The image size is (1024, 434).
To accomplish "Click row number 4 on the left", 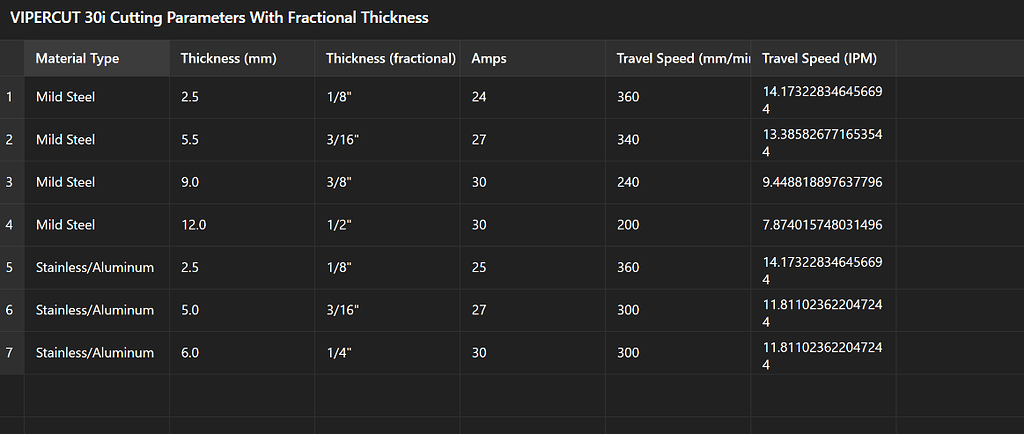I will point(10,226).
